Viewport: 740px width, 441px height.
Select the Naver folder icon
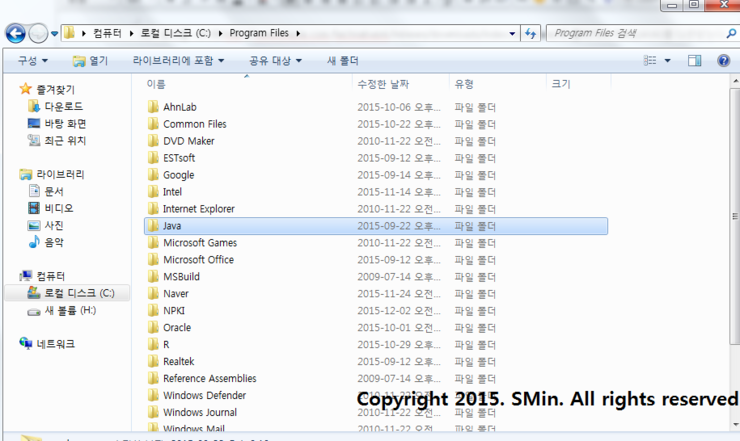[153, 294]
